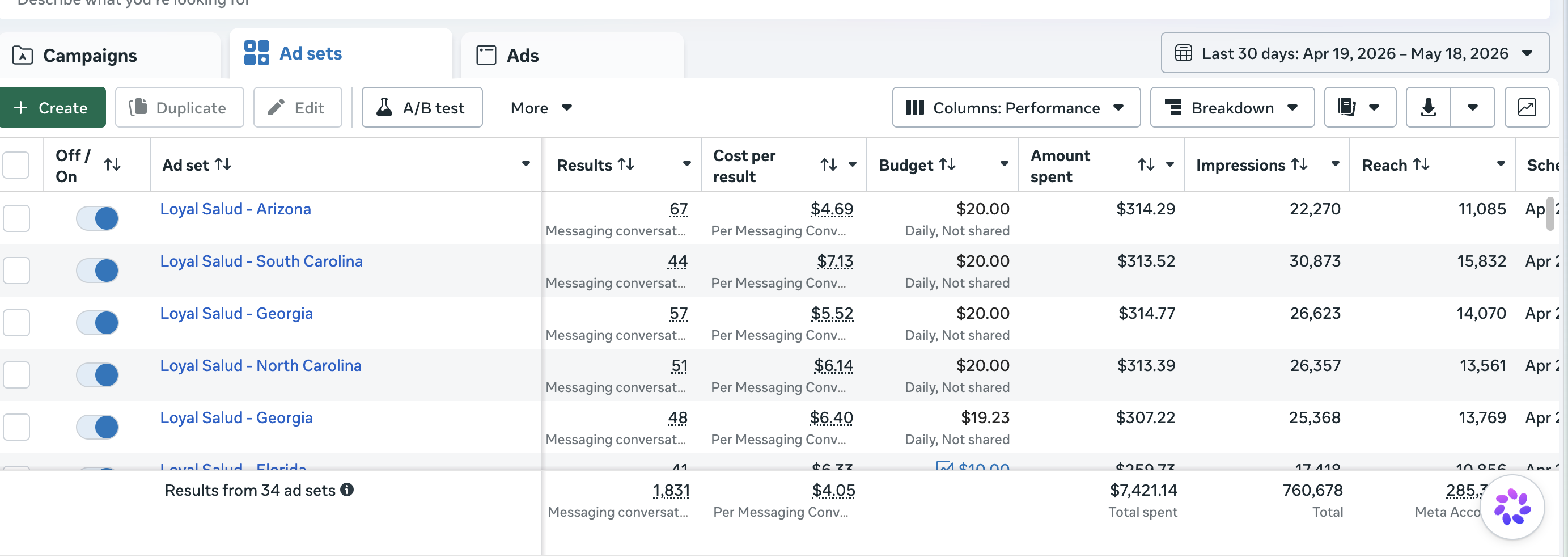Click the 67 results value for Arizona
The height and width of the screenshot is (557, 1568).
[679, 209]
